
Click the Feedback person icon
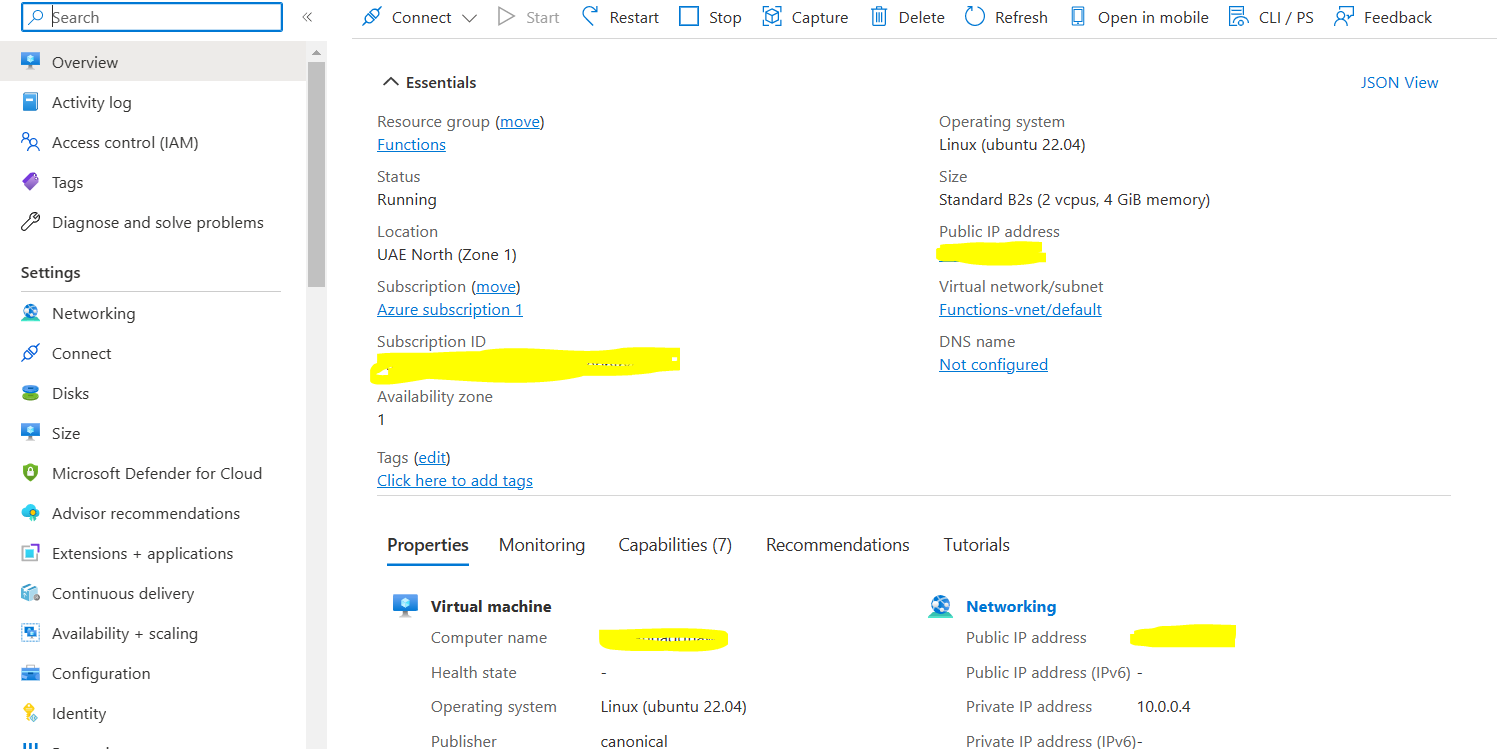[1344, 16]
